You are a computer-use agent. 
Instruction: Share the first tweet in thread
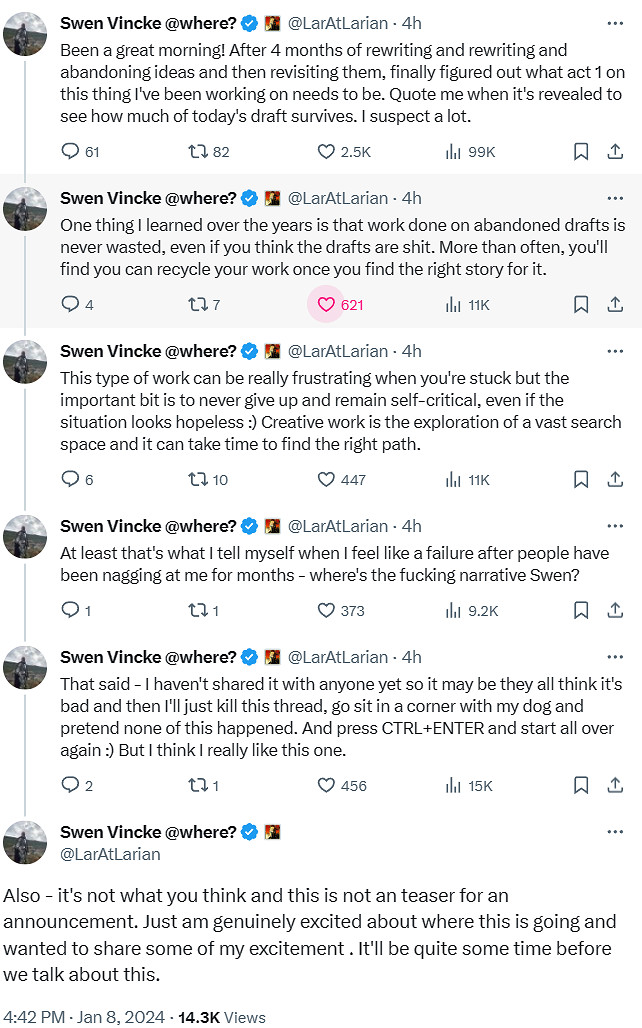coord(616,152)
